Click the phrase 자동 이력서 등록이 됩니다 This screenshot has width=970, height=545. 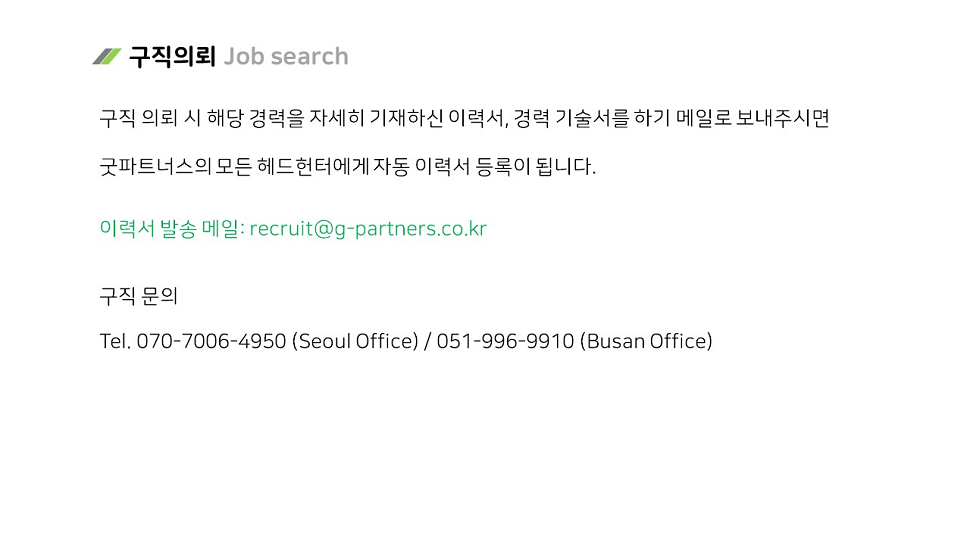point(484,166)
